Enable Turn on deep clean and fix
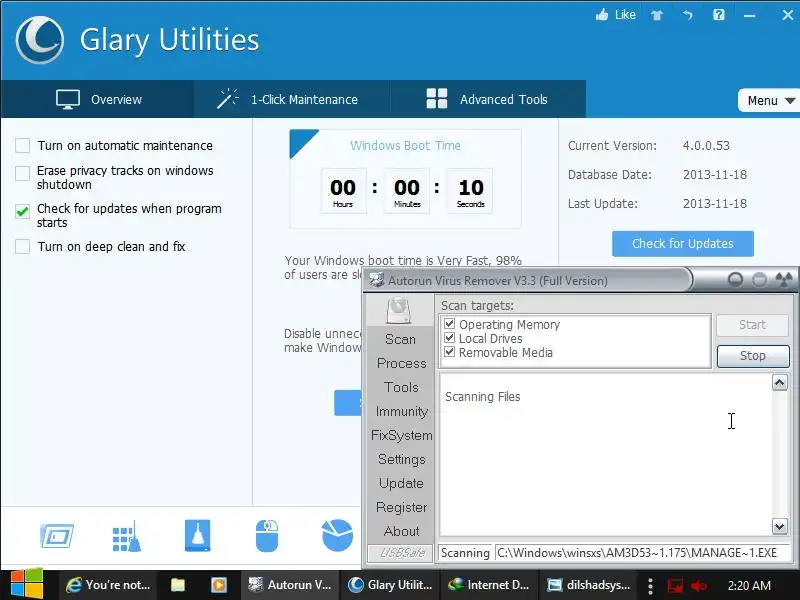800x600 pixels. tap(22, 246)
